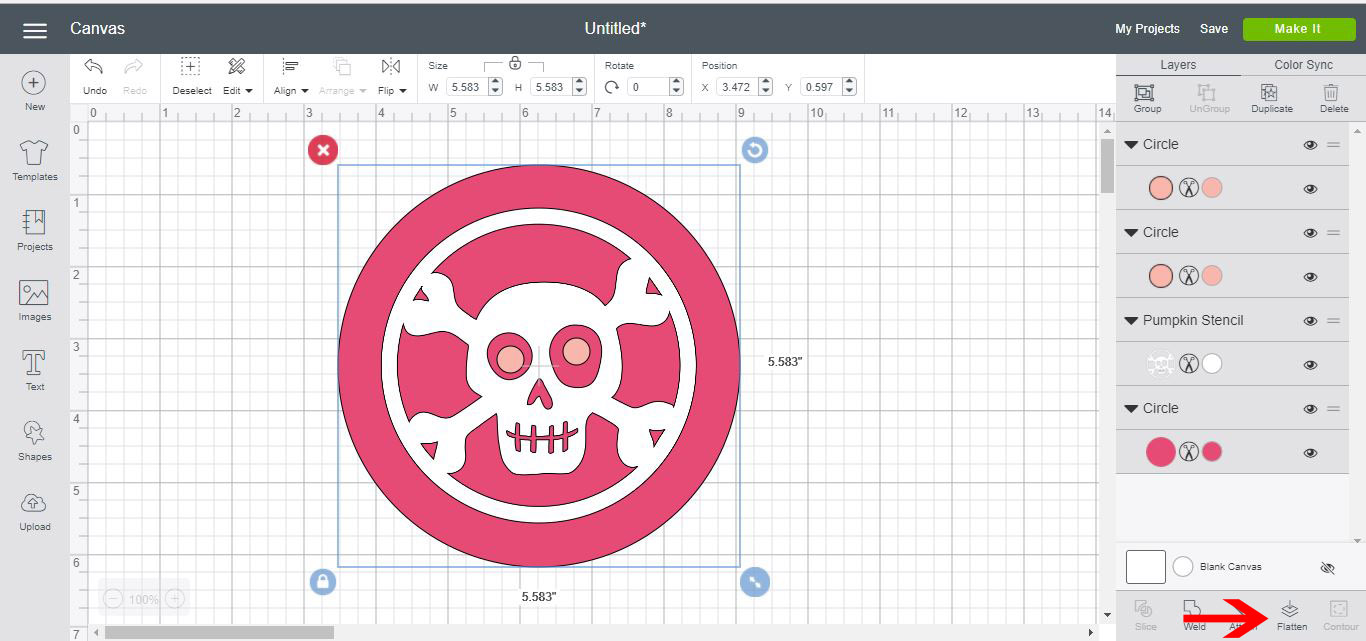1366x641 pixels.
Task: Click the Make It button
Action: (x=1298, y=28)
